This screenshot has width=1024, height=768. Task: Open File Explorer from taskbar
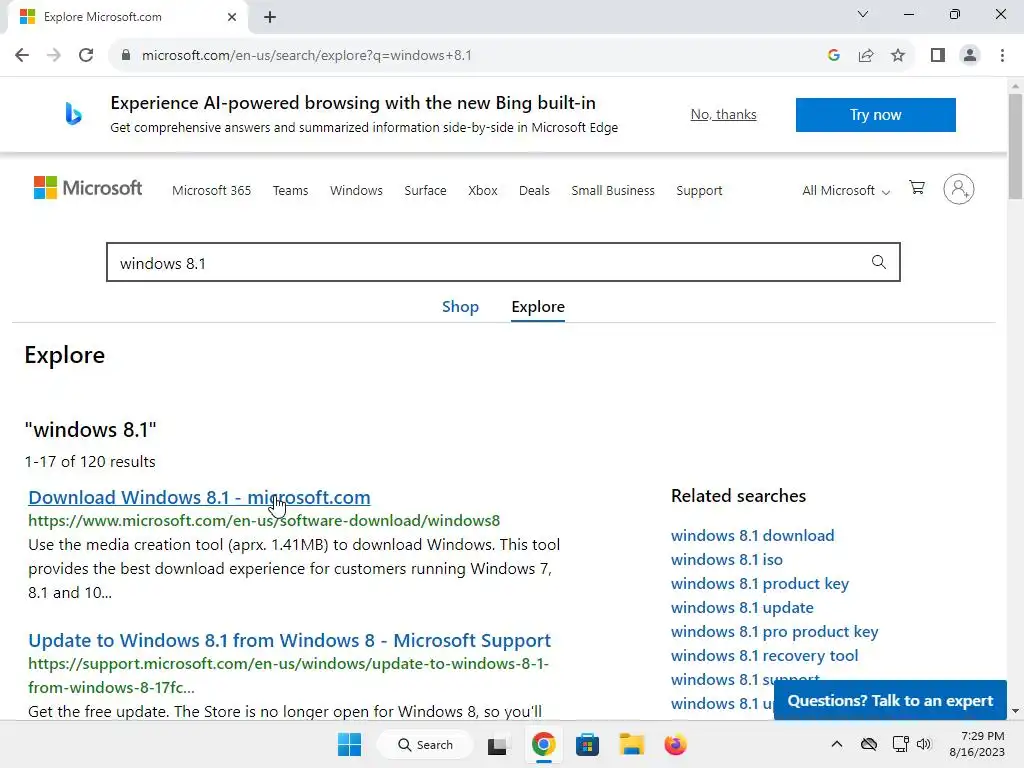click(x=632, y=744)
